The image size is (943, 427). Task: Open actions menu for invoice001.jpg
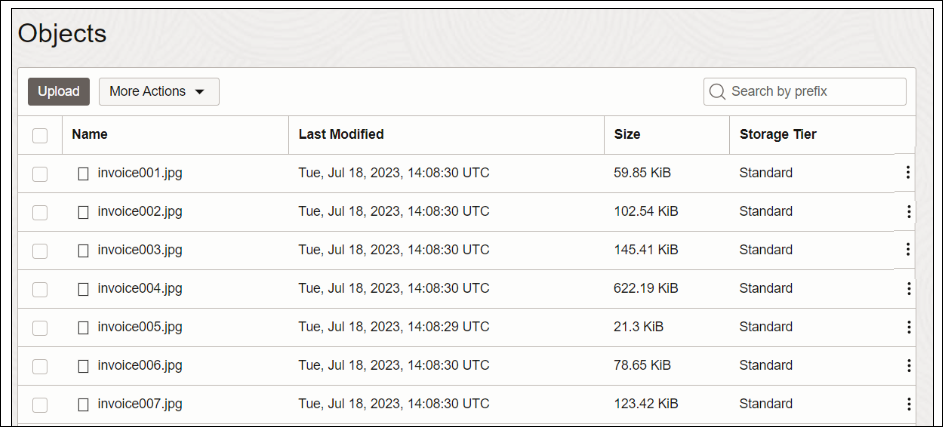pyautogui.click(x=908, y=173)
